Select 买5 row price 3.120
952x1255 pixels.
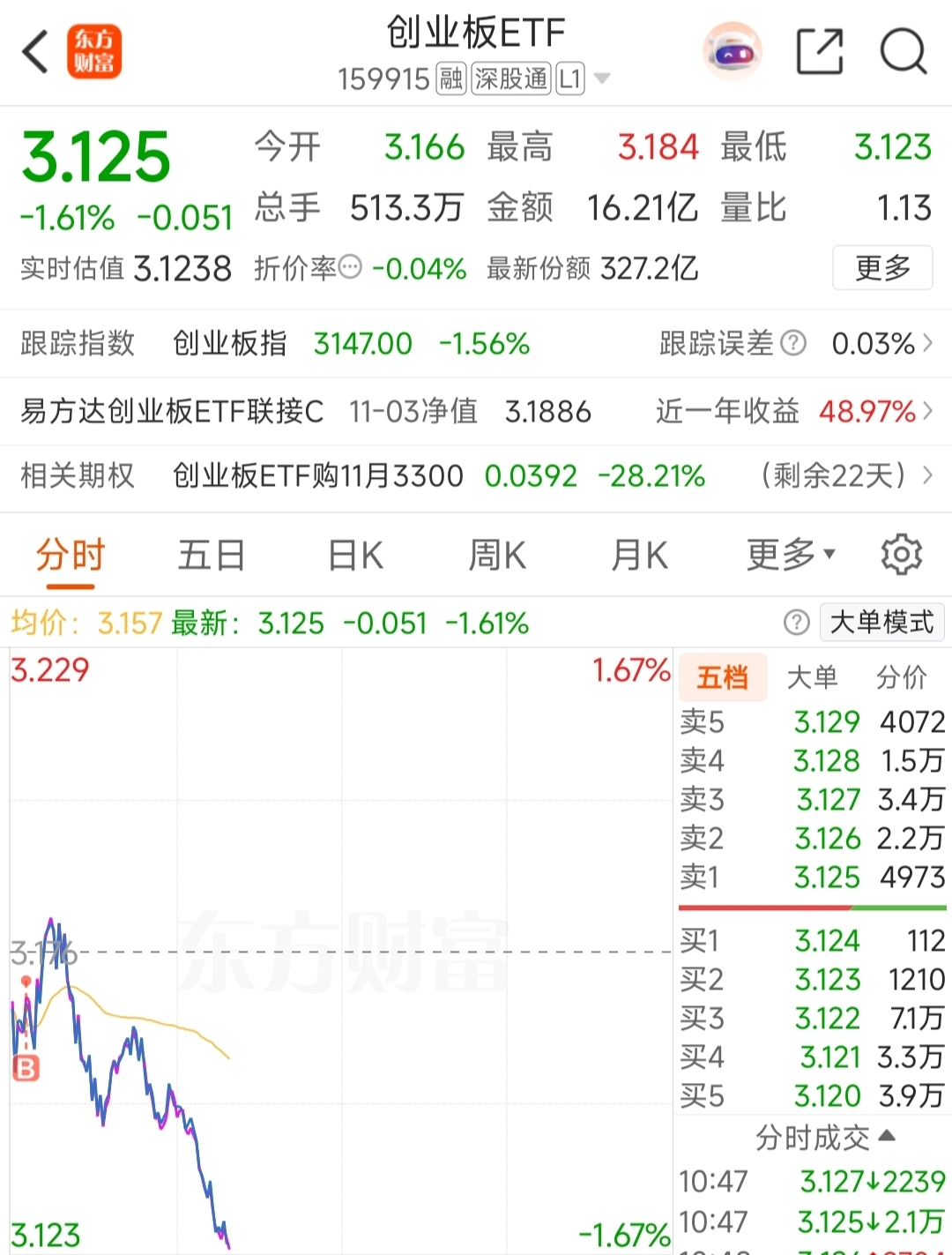click(812, 1096)
